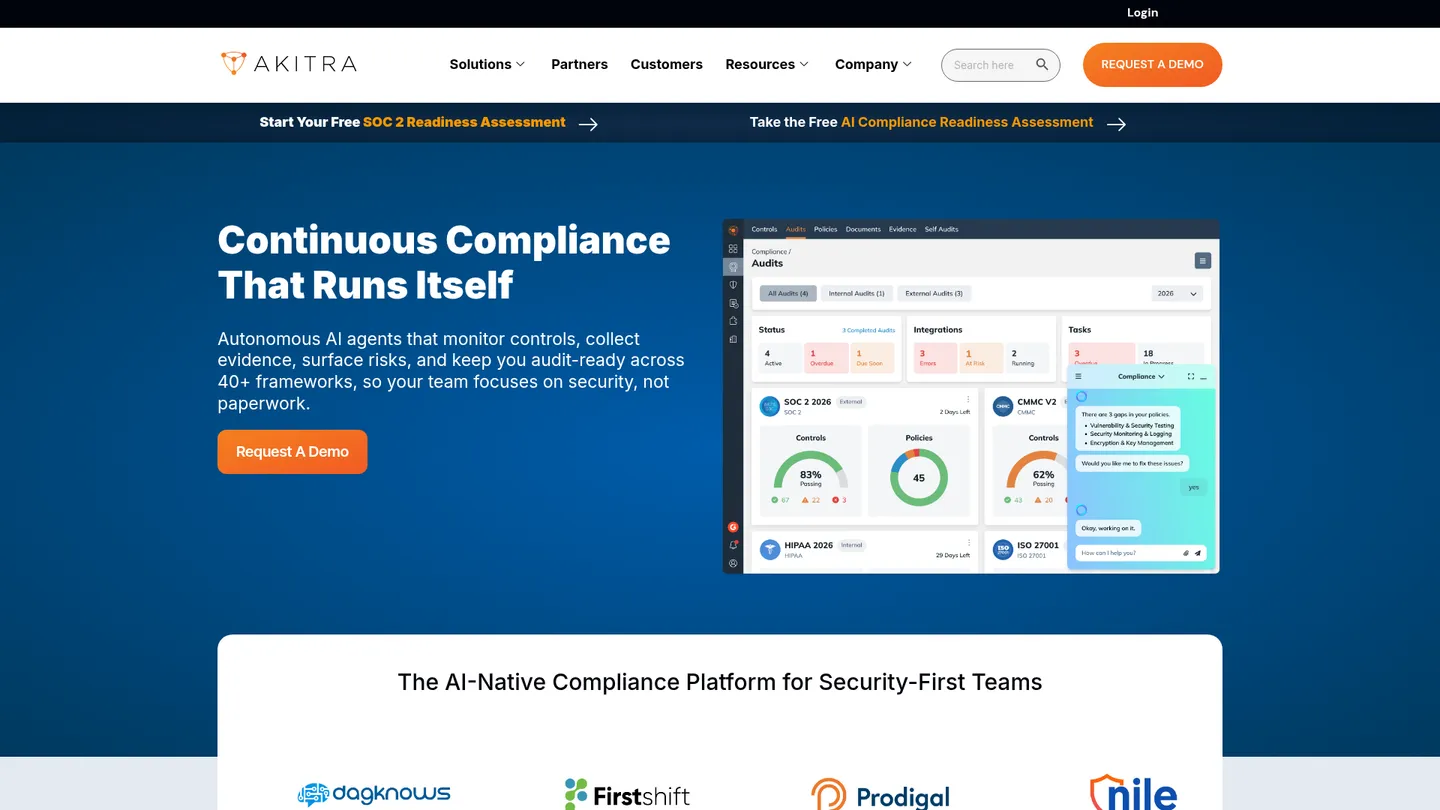Open the Compliance dropdown in the chat header
Image resolution: width=1440 pixels, height=810 pixels.
[1141, 377]
